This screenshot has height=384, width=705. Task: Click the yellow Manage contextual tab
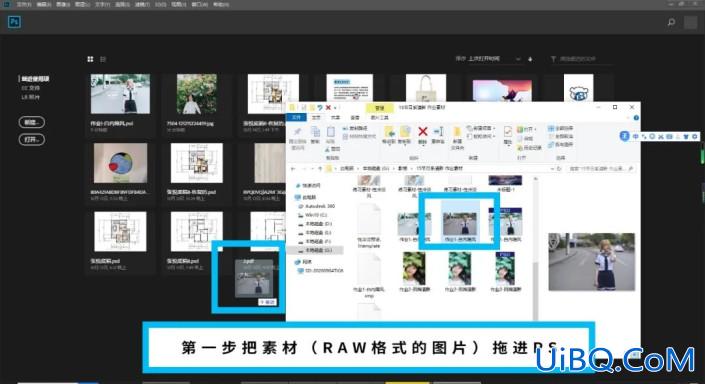[x=380, y=108]
